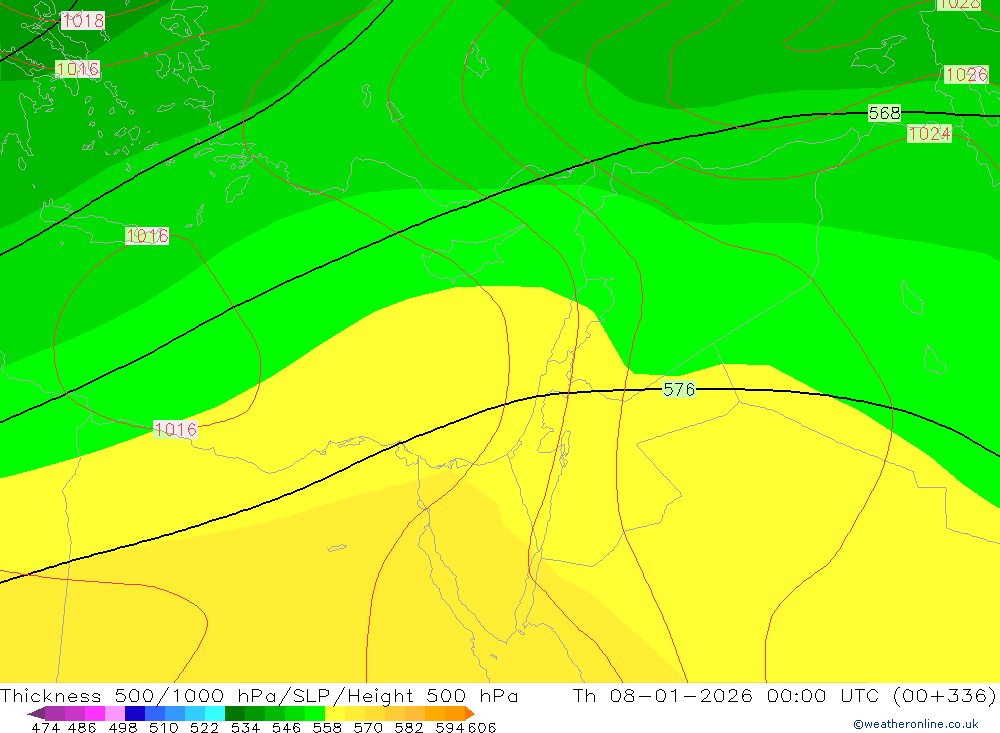
Task: Click the 606 legend value
Action: point(482,727)
